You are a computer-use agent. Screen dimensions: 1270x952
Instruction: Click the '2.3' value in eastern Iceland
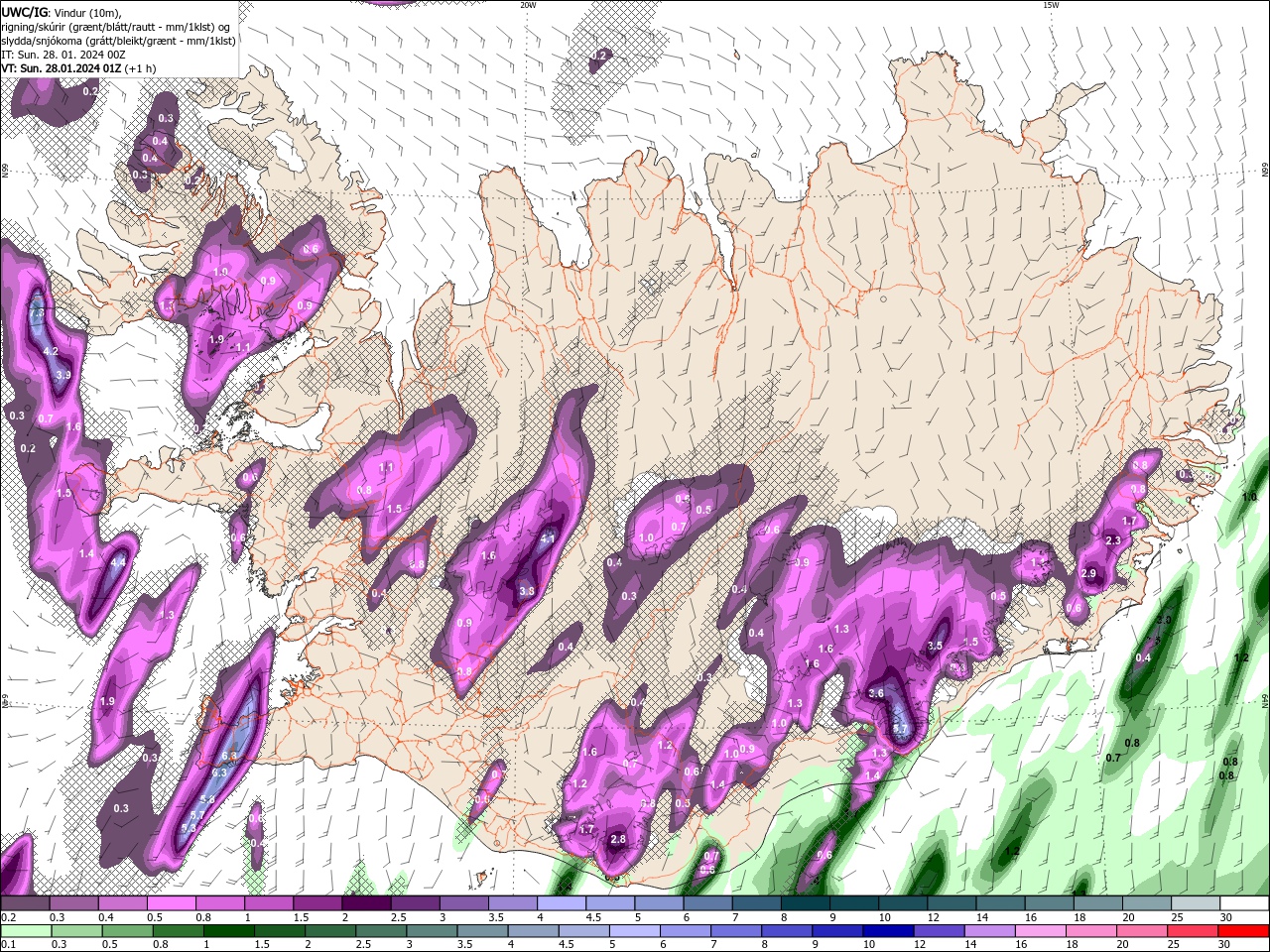1113,540
